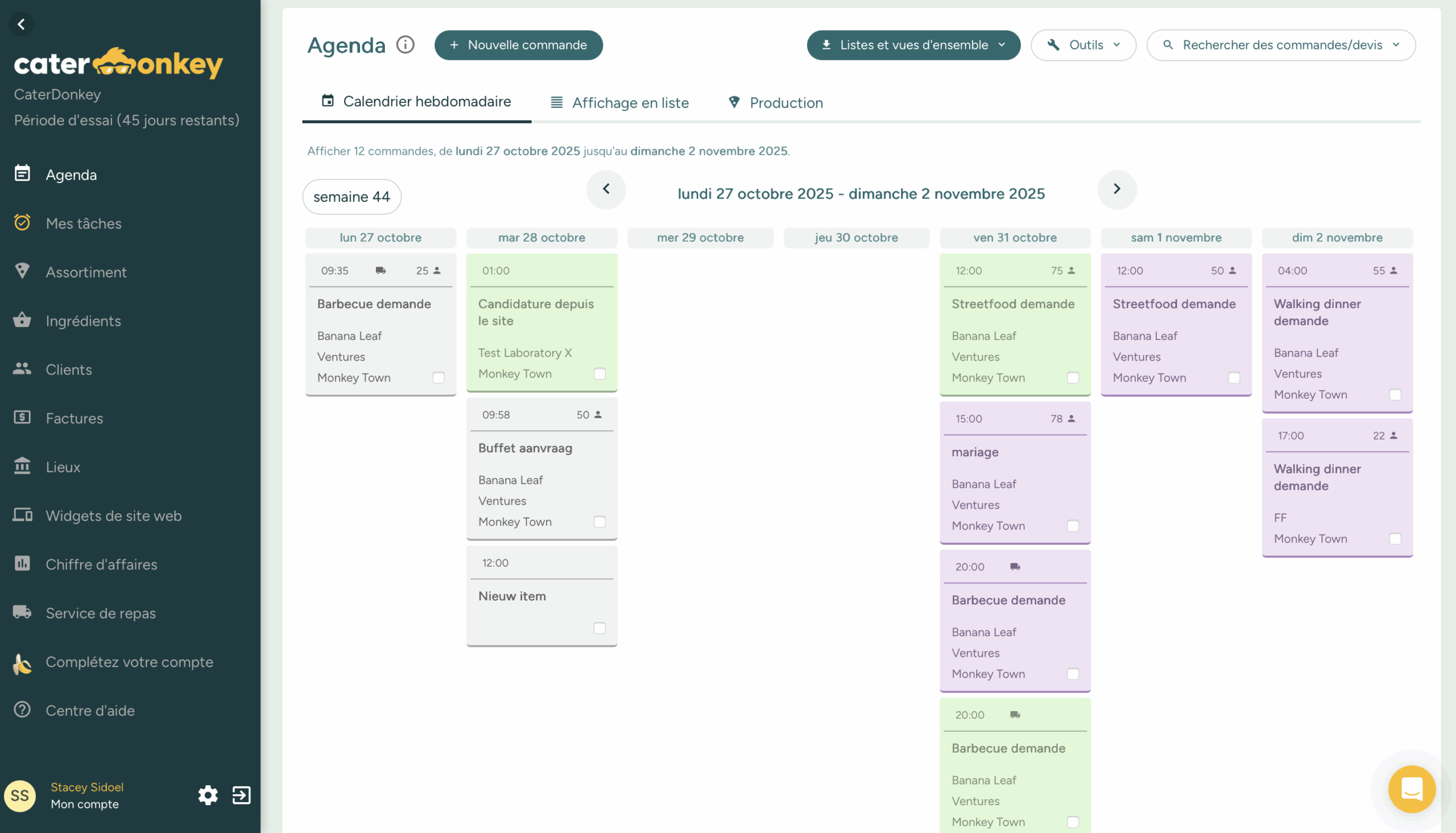Screen dimensions: 1456x833
Task: Check the Buffet aanvraag order checkbox
Action: click(599, 522)
